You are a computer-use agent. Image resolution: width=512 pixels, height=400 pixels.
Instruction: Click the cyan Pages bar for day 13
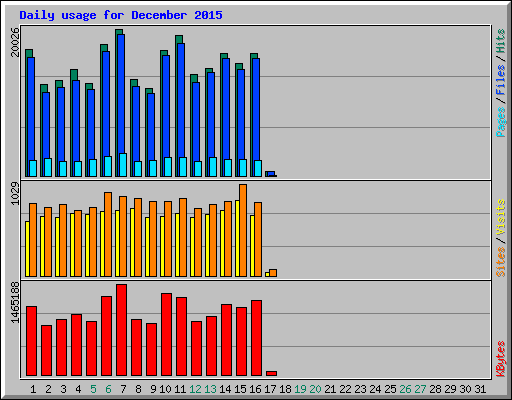(213, 167)
